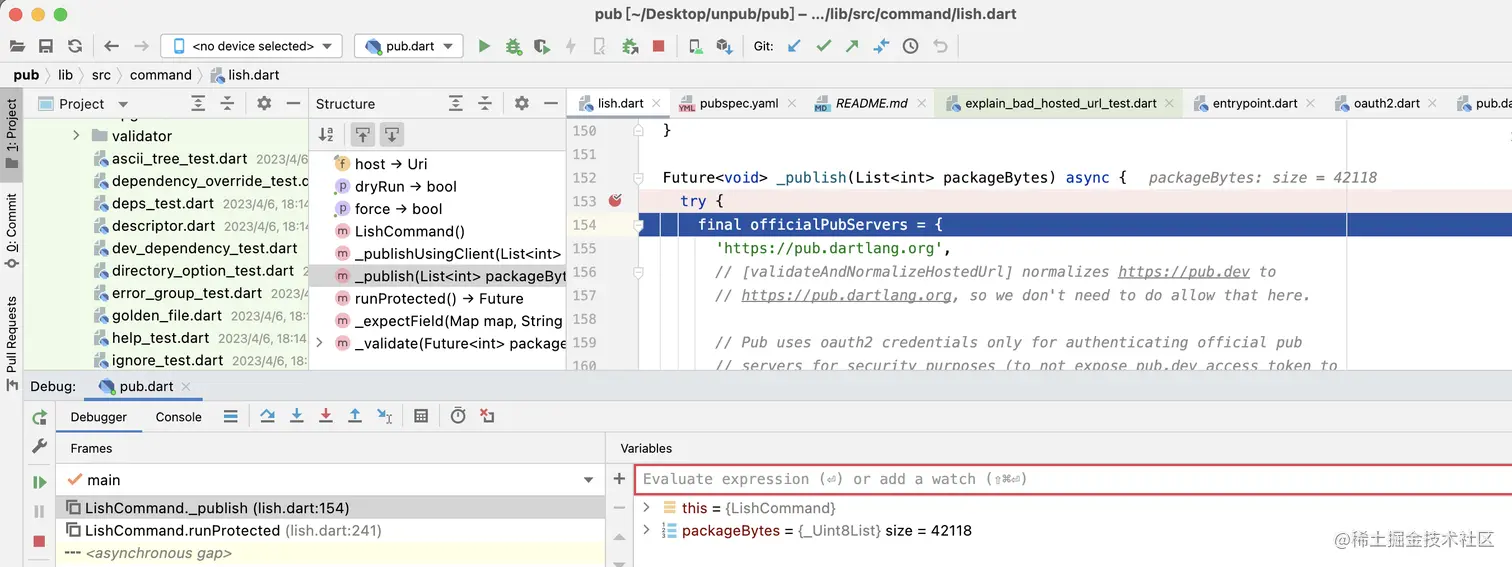Run pub.dart with the green play icon
Image resolution: width=1512 pixels, height=567 pixels.
coord(484,46)
